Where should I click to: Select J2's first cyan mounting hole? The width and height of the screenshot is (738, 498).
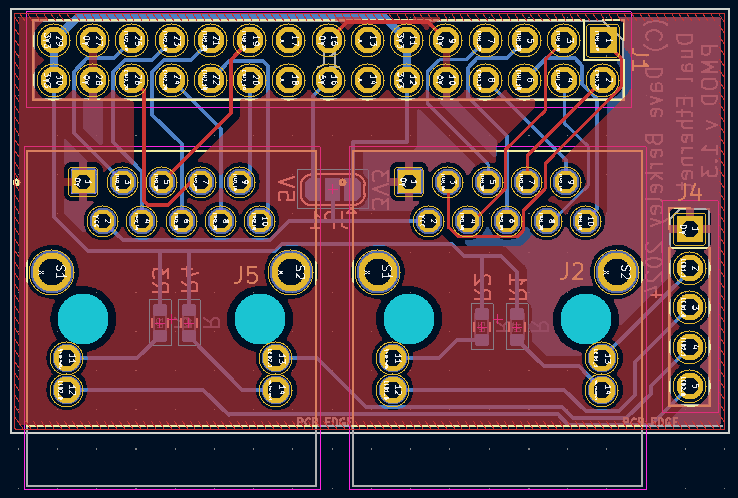pyautogui.click(x=409, y=319)
